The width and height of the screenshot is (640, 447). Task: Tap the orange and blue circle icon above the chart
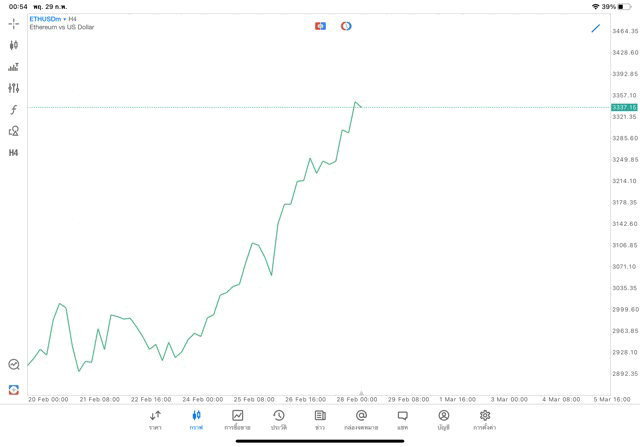pyautogui.click(x=346, y=26)
